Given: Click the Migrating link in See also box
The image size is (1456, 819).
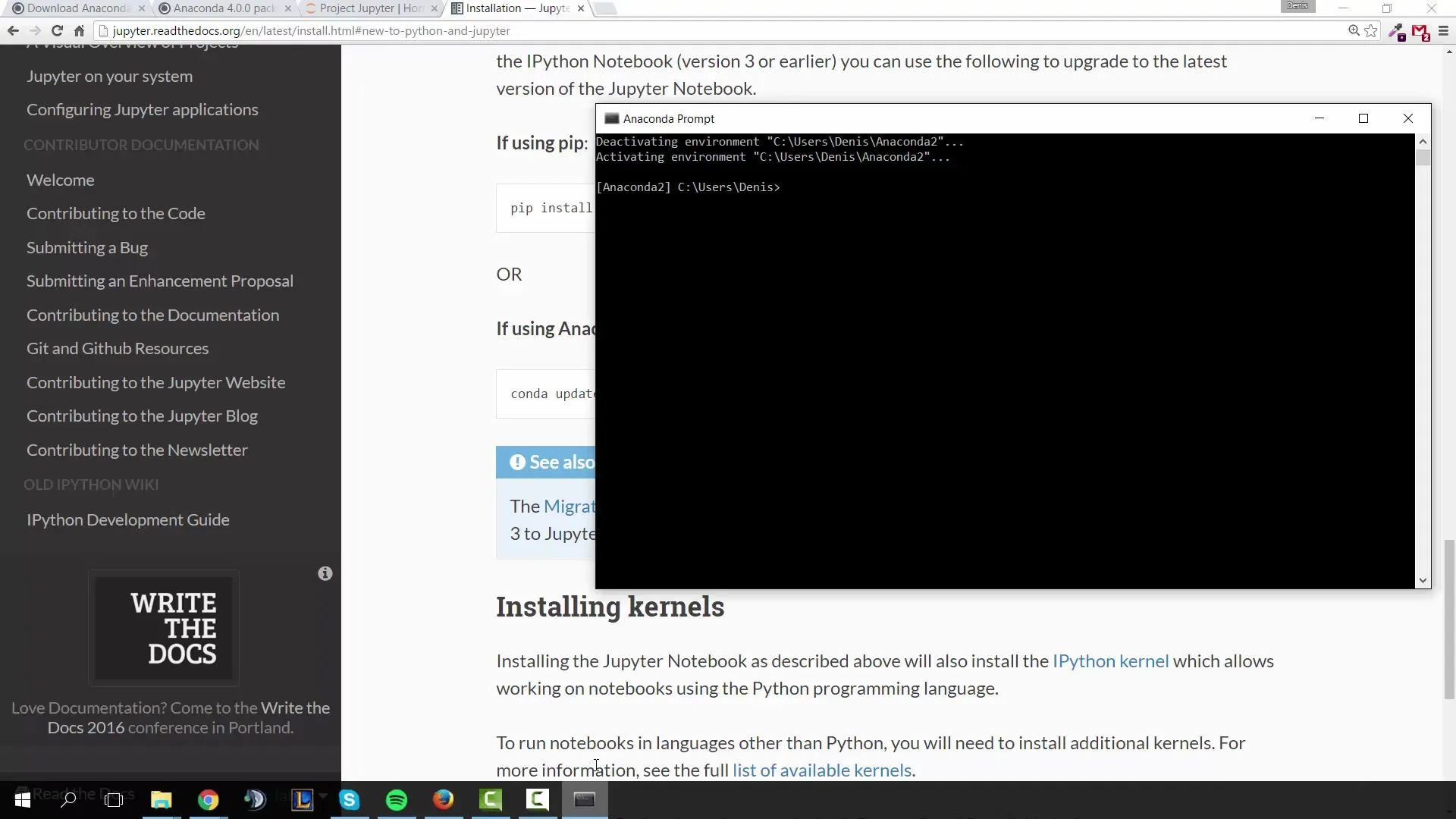Looking at the screenshot, I should (x=570, y=507).
